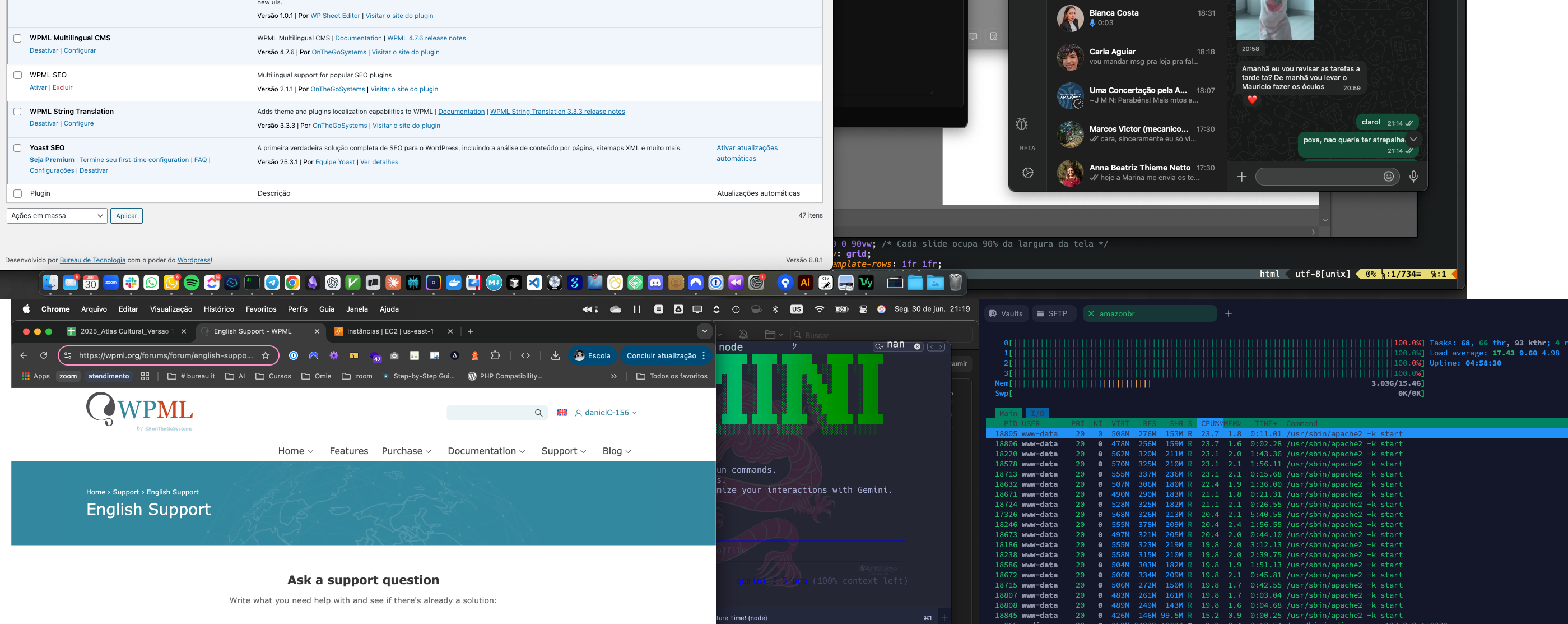Check the WPML SEO plugin checkbox

click(18, 75)
